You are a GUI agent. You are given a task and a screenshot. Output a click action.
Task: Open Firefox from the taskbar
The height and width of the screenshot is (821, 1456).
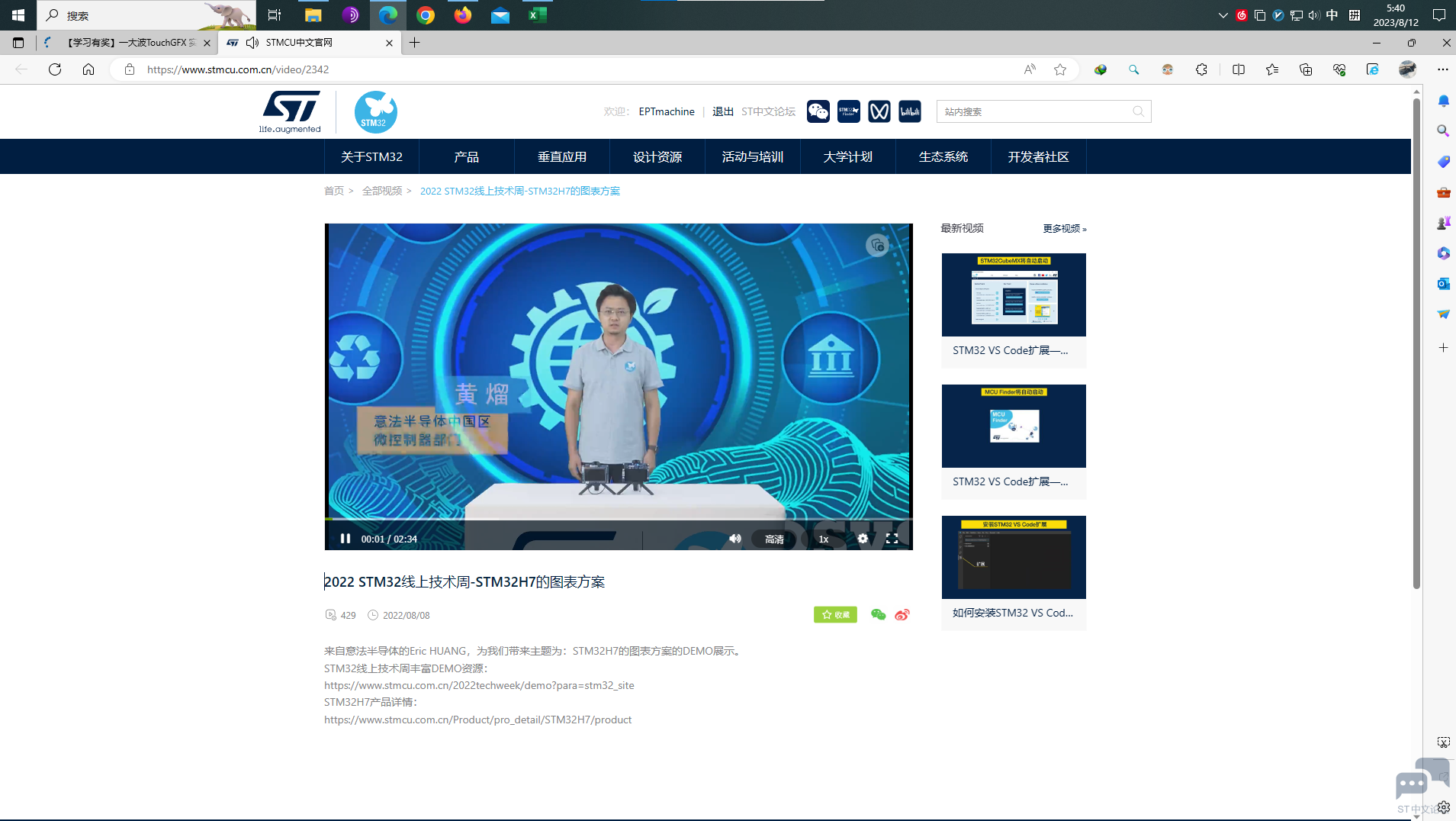point(462,15)
